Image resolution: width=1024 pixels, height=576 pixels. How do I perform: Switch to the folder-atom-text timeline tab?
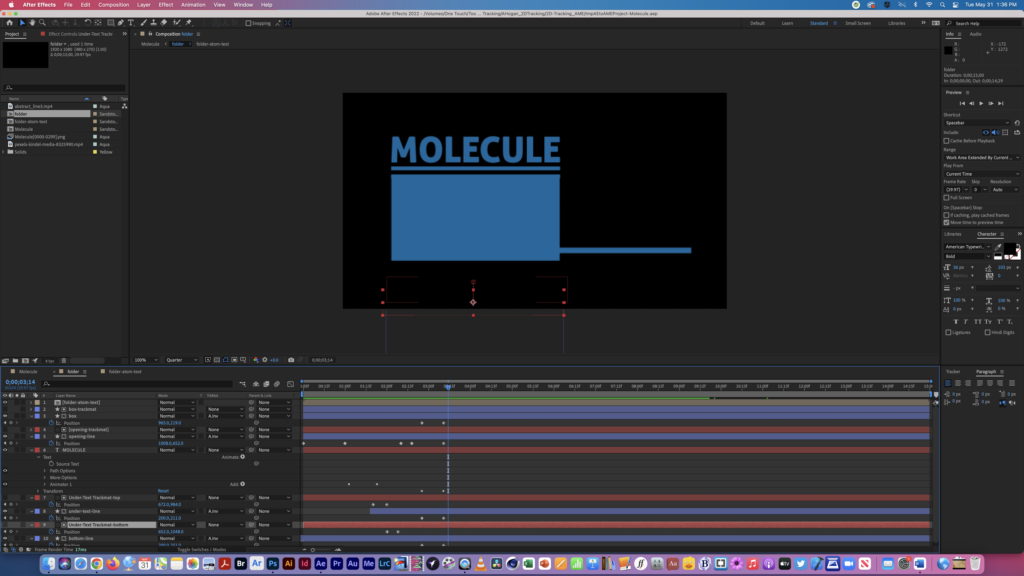(x=125, y=372)
